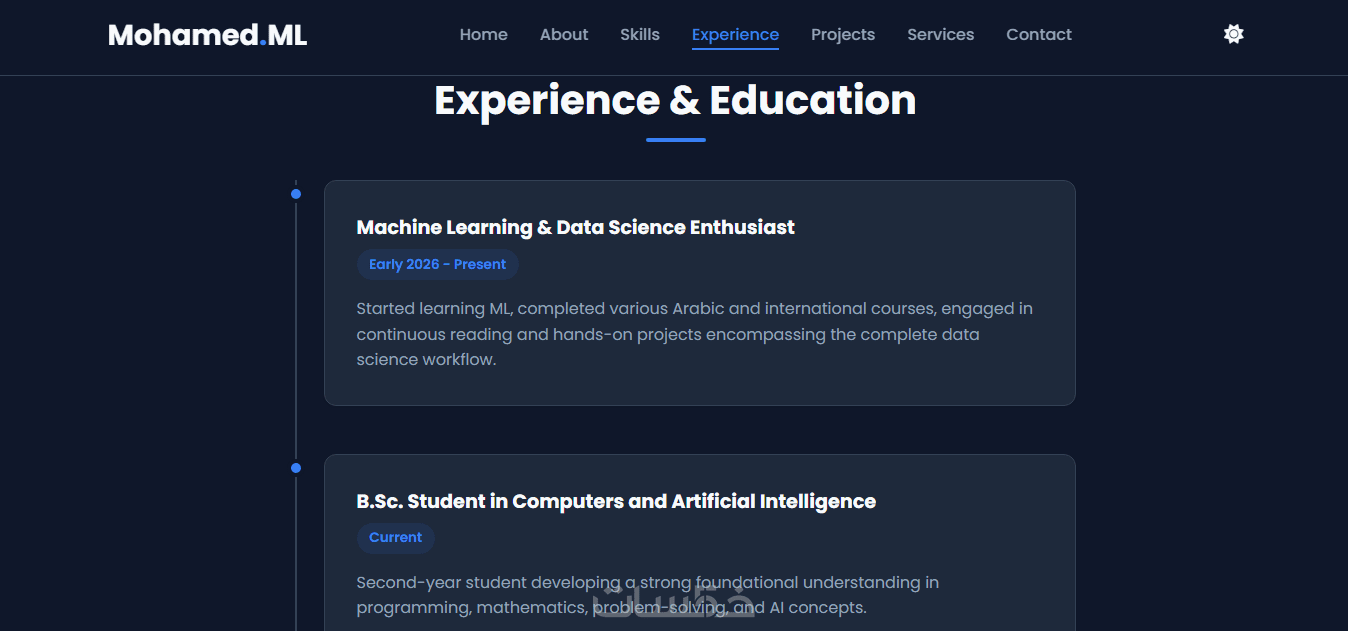Screen dimensions: 1348x631
Task: Jump to the Skills section
Action: tap(640, 34)
